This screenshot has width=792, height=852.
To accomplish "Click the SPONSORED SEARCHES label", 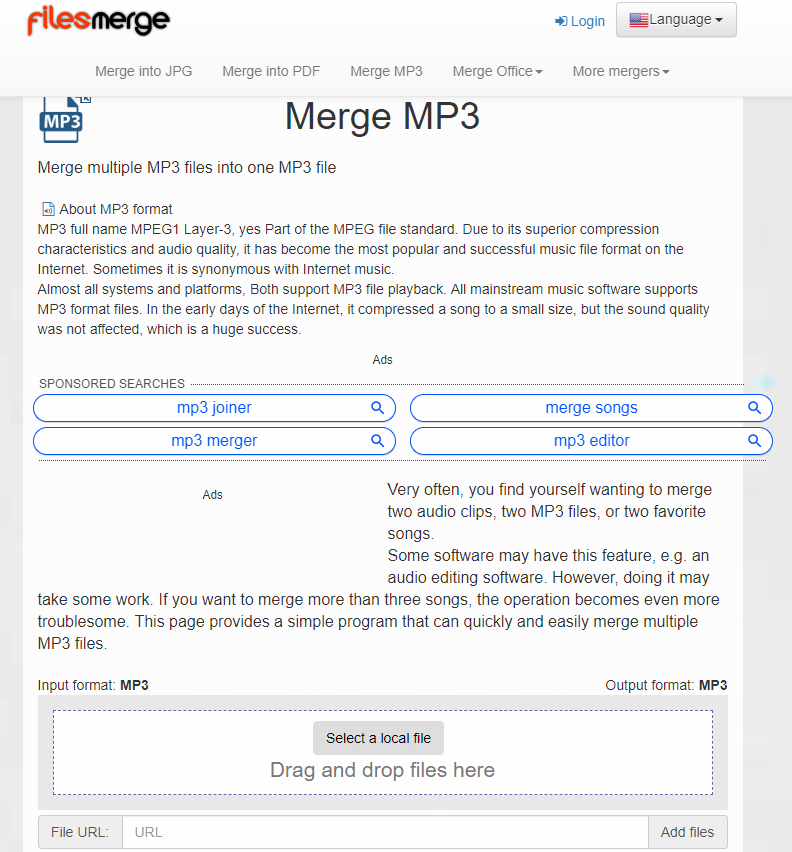I will (112, 384).
